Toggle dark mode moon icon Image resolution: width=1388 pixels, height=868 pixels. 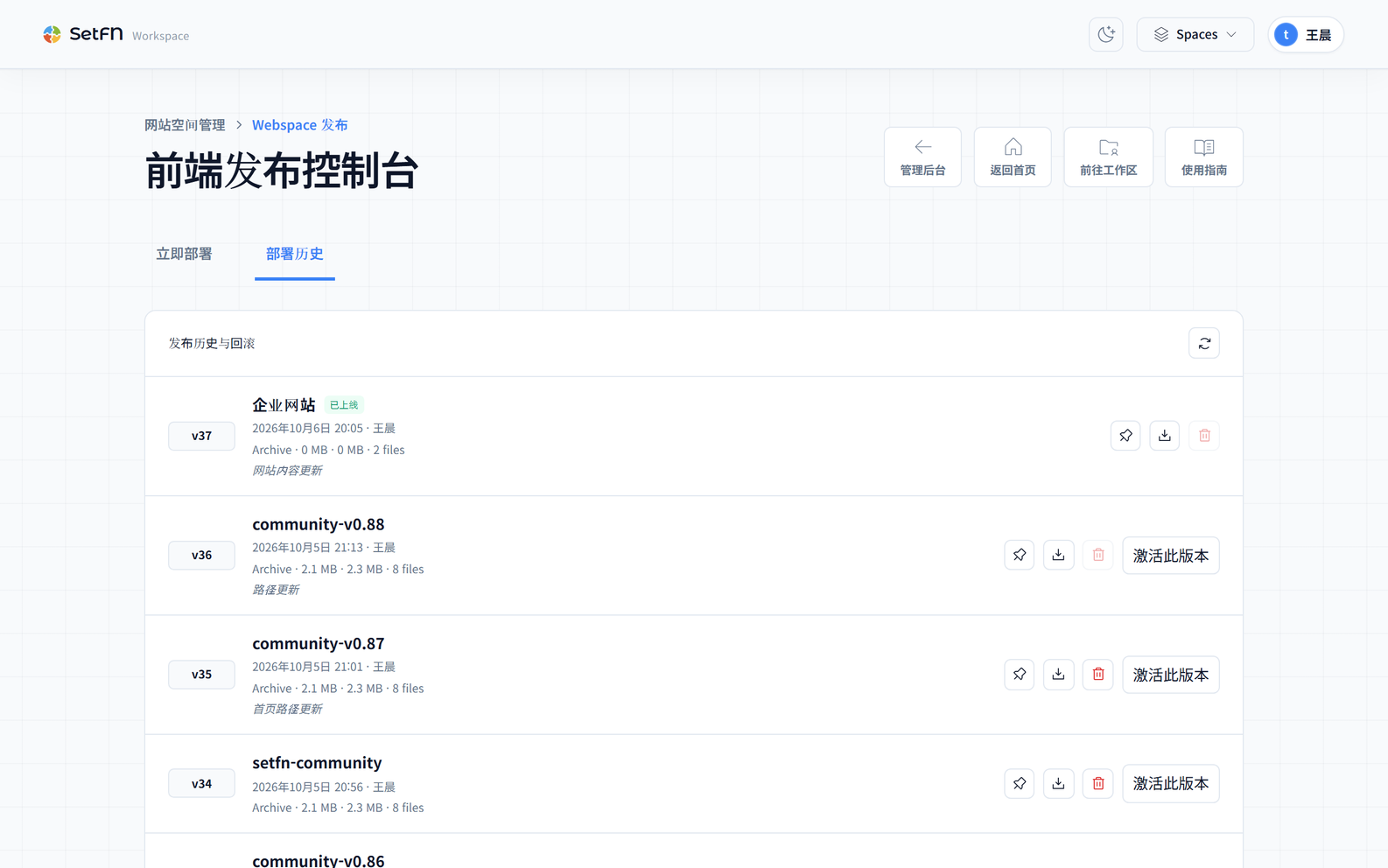1106,35
